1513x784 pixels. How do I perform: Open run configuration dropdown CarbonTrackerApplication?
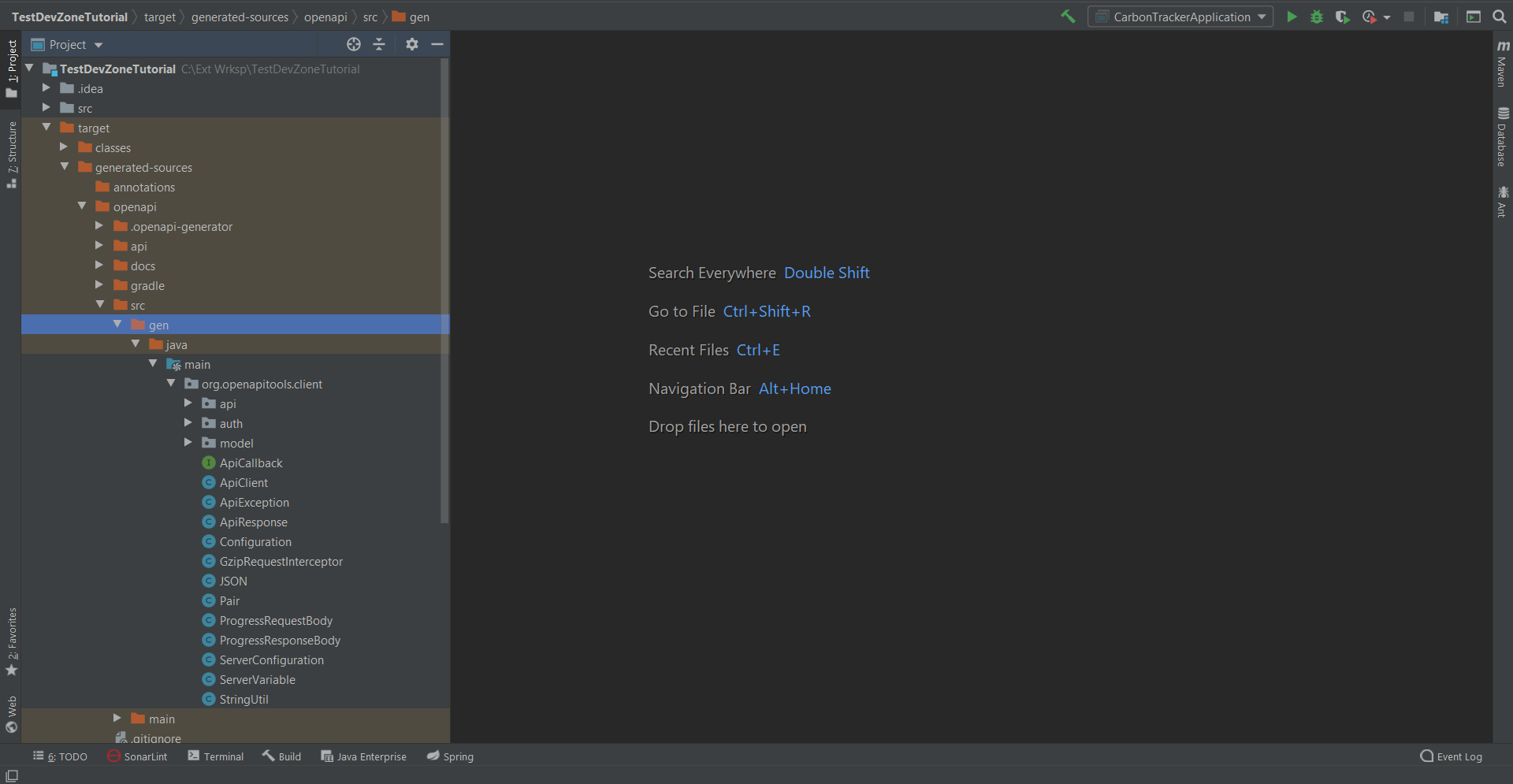tap(1180, 17)
